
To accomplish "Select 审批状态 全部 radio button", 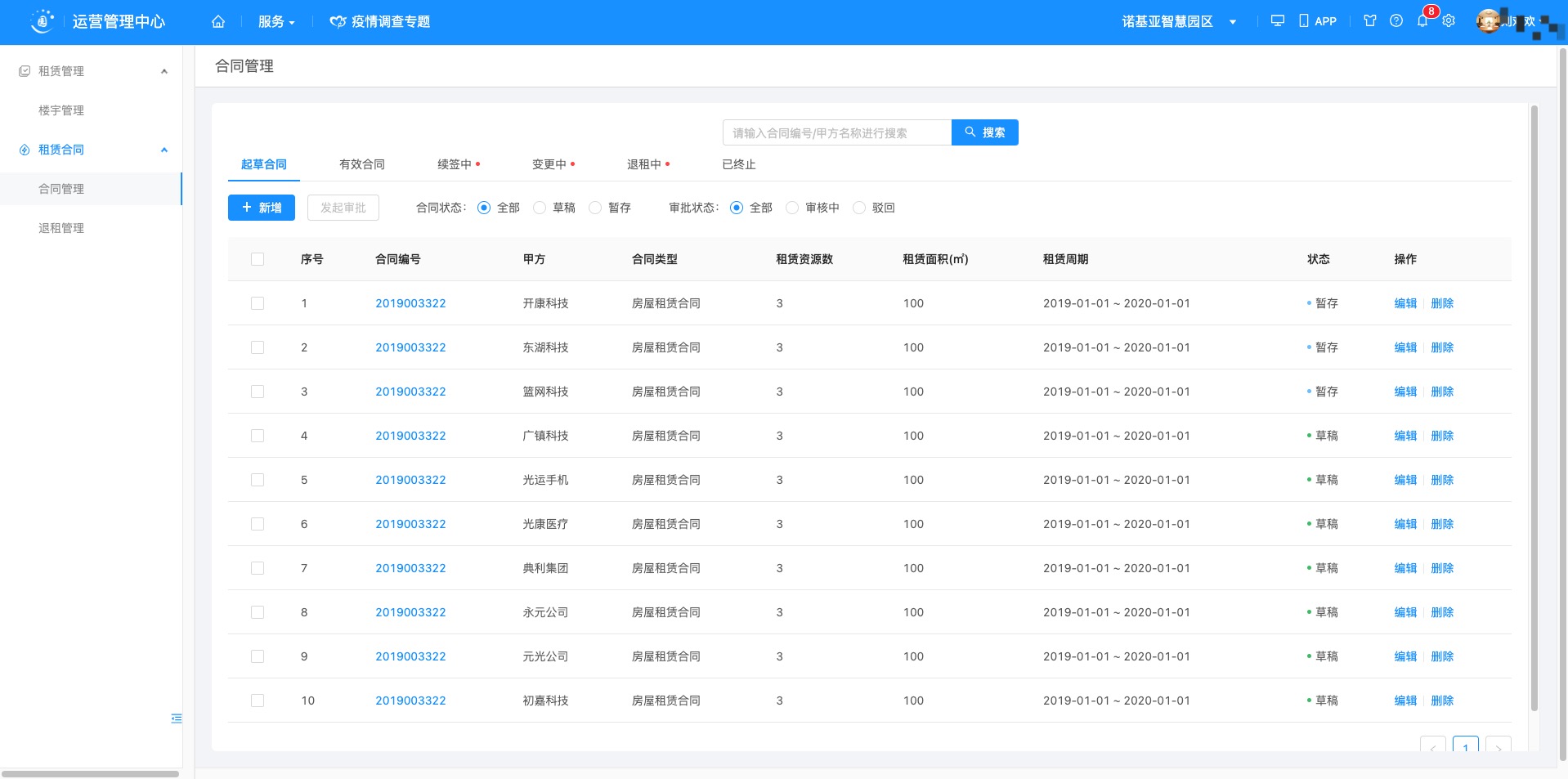I will pyautogui.click(x=737, y=208).
